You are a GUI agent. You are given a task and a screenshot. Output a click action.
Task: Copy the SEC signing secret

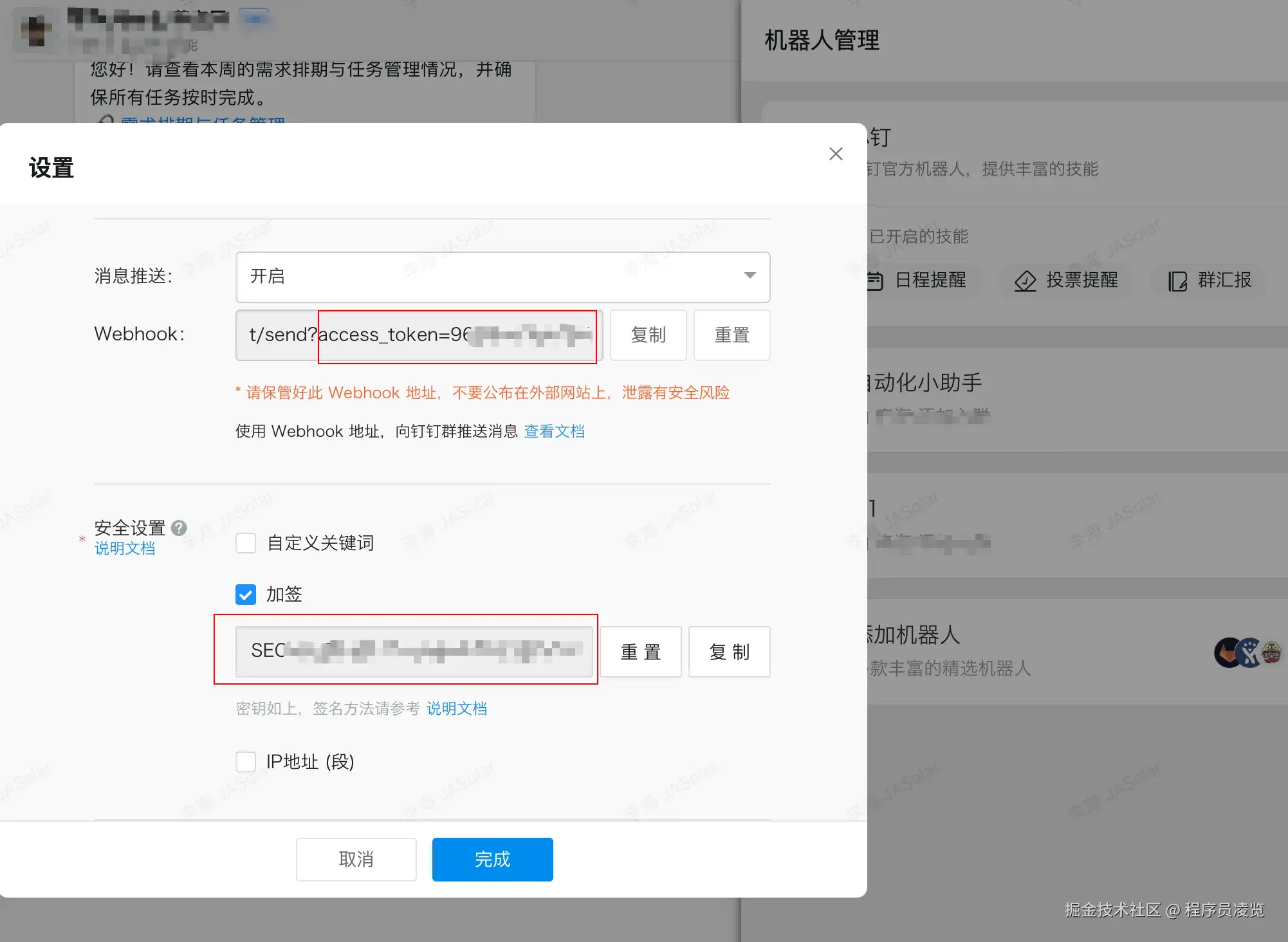[729, 652]
